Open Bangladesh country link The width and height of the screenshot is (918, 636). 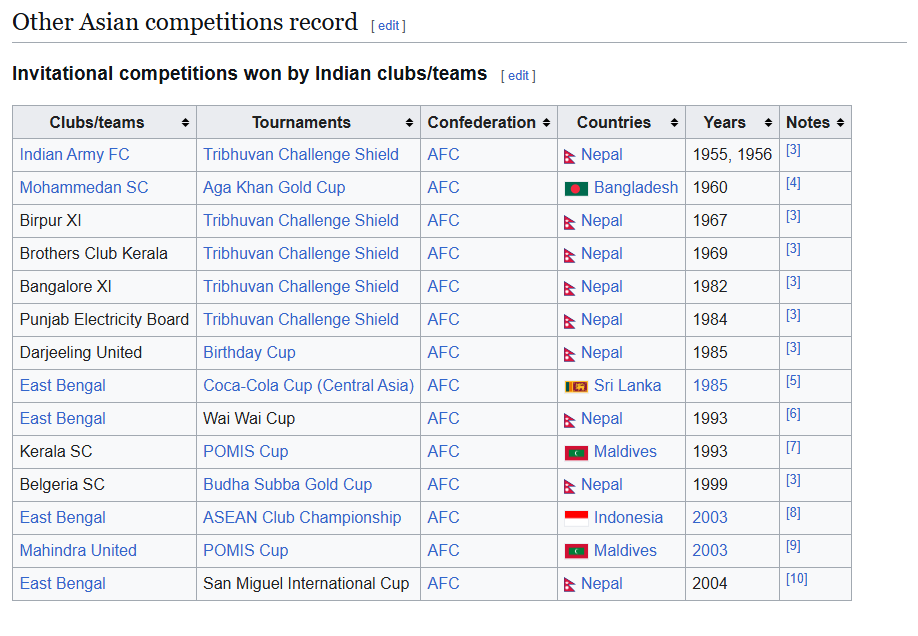[x=636, y=187]
